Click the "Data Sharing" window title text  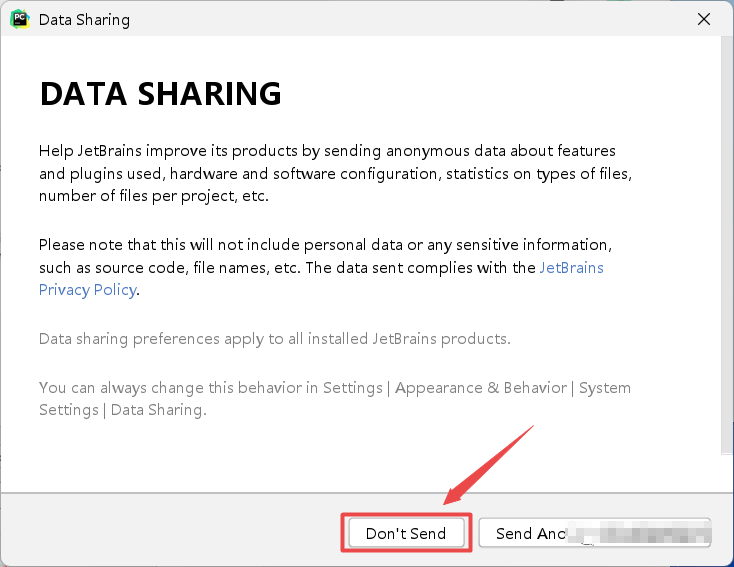[x=83, y=20]
